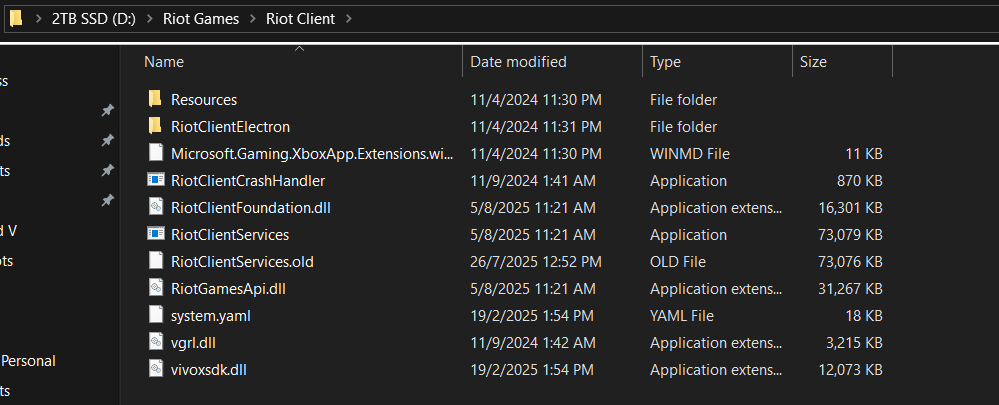
Task: Click the 11/4/2024 11:31 PM date
Action: 536,127
